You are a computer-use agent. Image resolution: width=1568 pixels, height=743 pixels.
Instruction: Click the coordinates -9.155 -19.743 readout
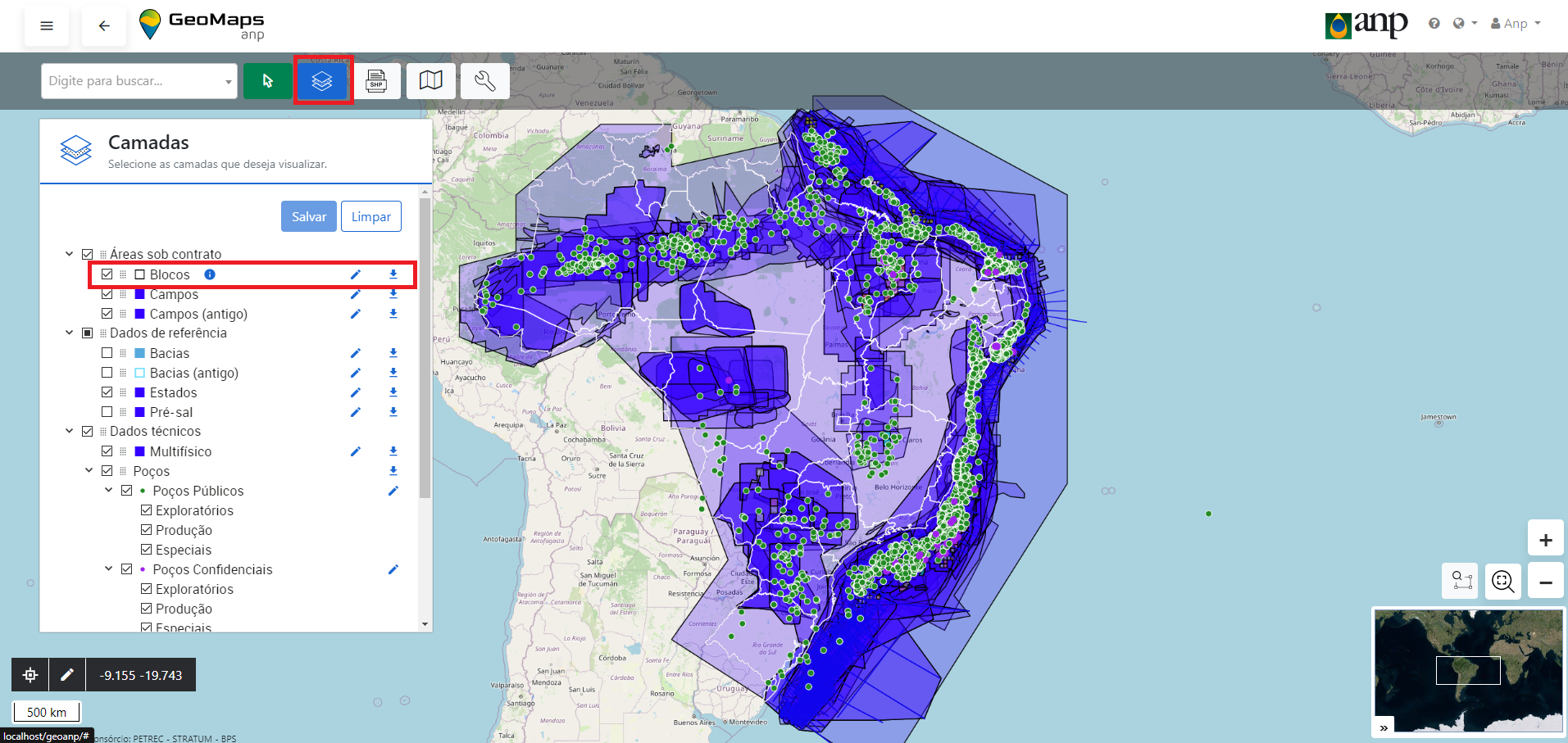141,675
